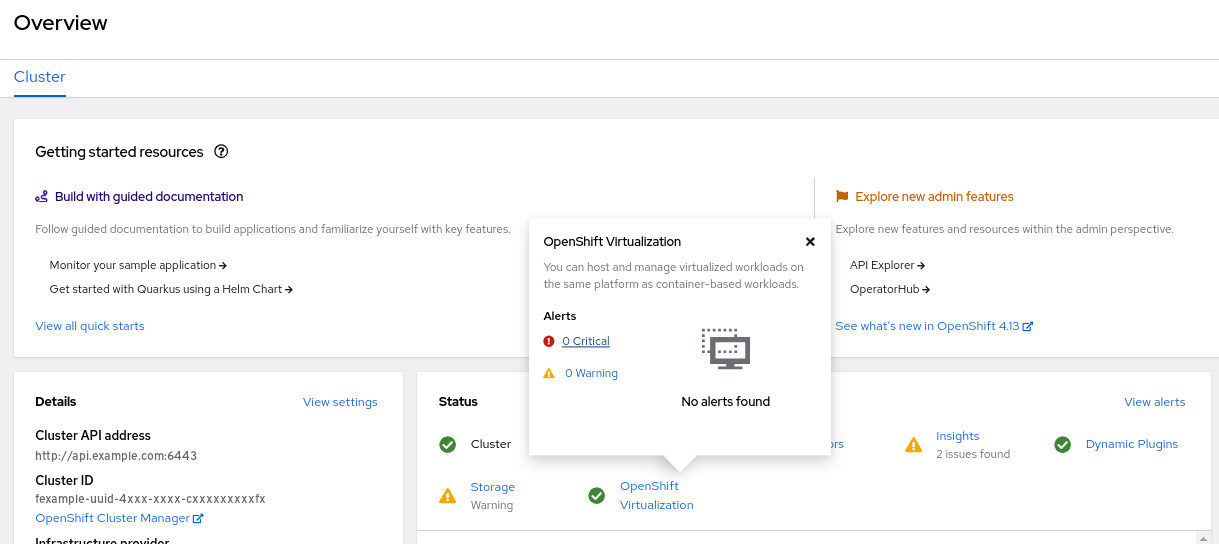Click View settings in Details card

[340, 402]
